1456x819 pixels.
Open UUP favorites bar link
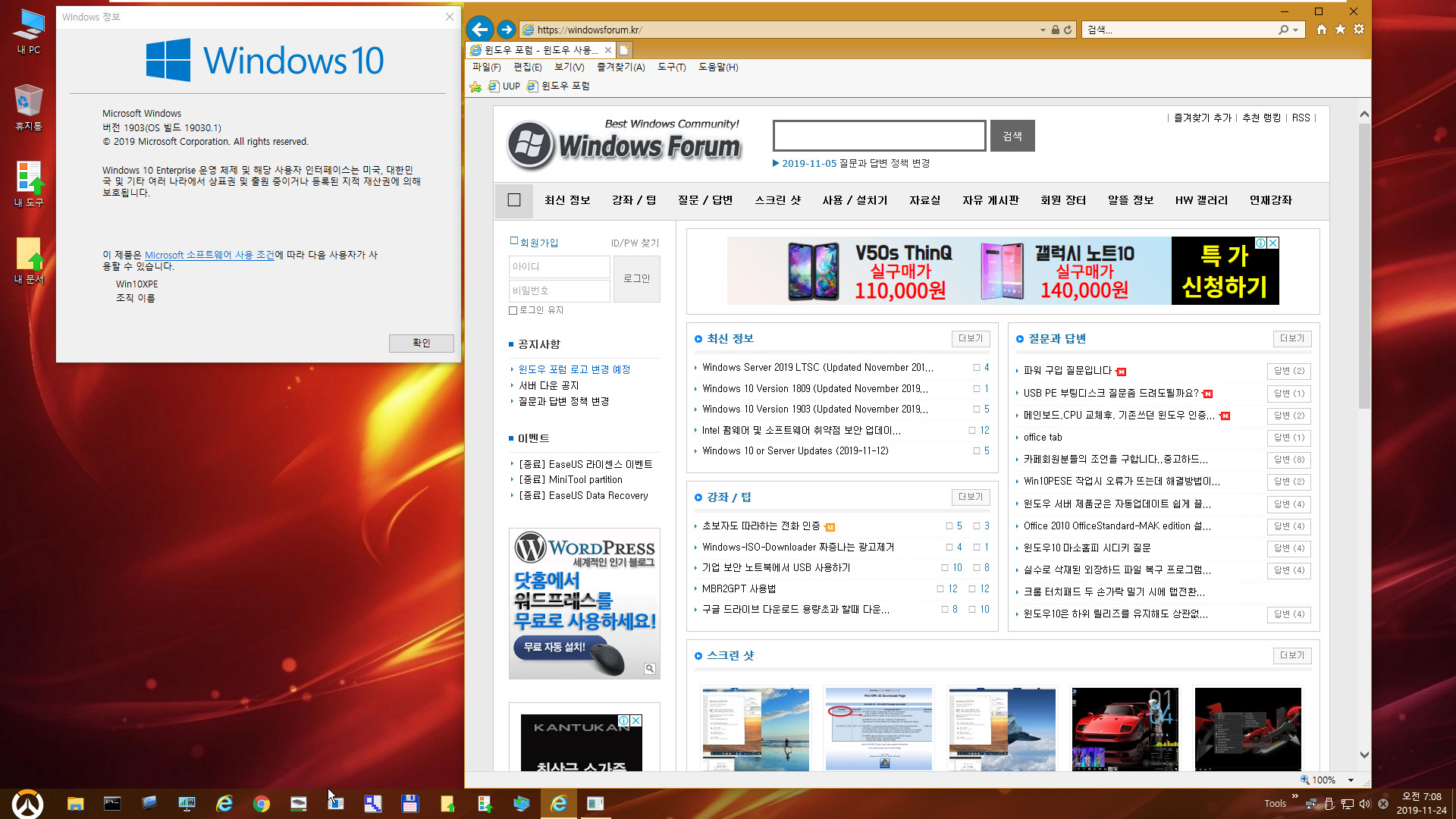(504, 86)
